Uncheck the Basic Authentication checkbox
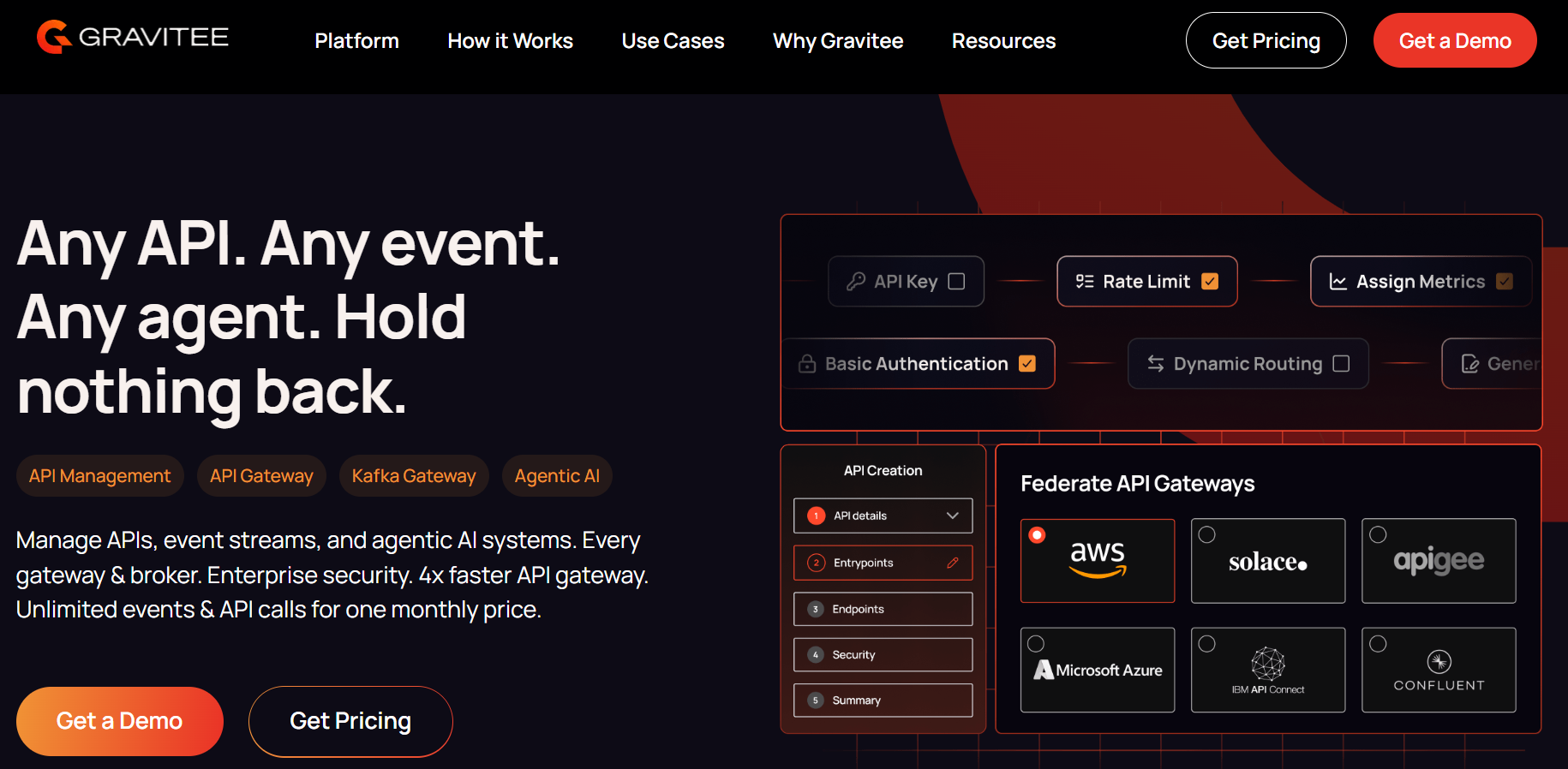 [x=1026, y=364]
